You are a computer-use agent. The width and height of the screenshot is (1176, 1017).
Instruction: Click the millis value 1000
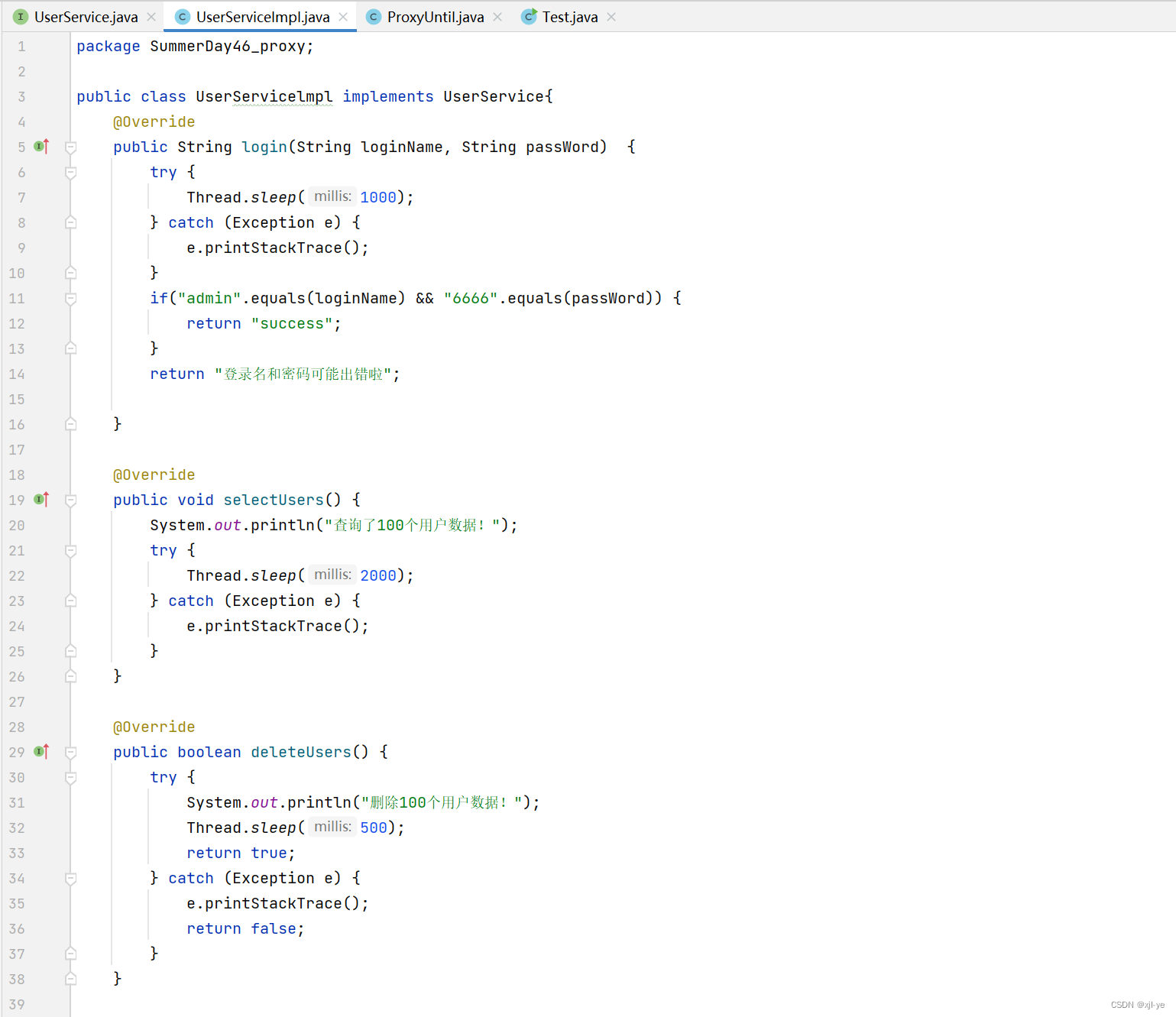[378, 197]
